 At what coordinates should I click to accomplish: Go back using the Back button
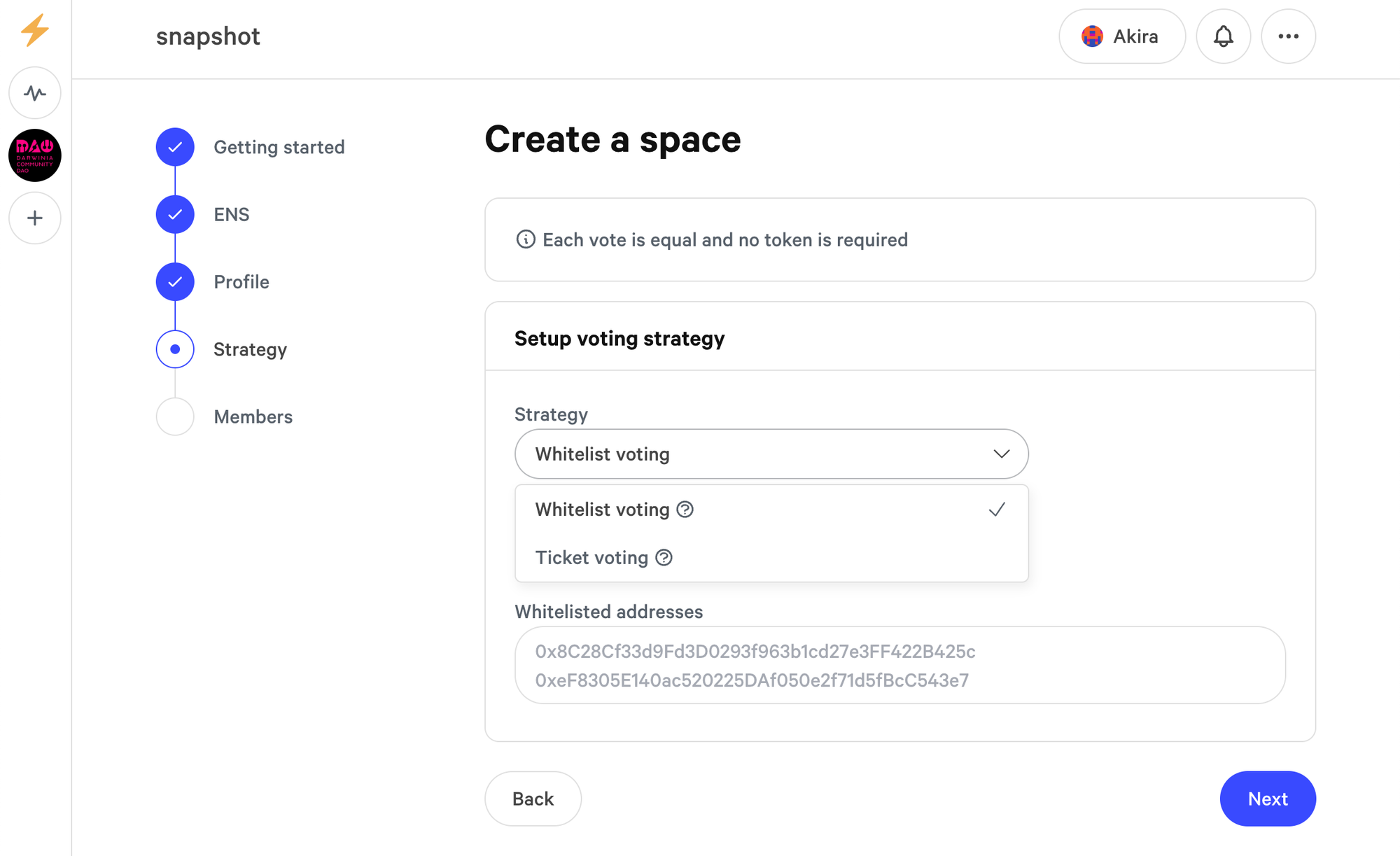(533, 799)
